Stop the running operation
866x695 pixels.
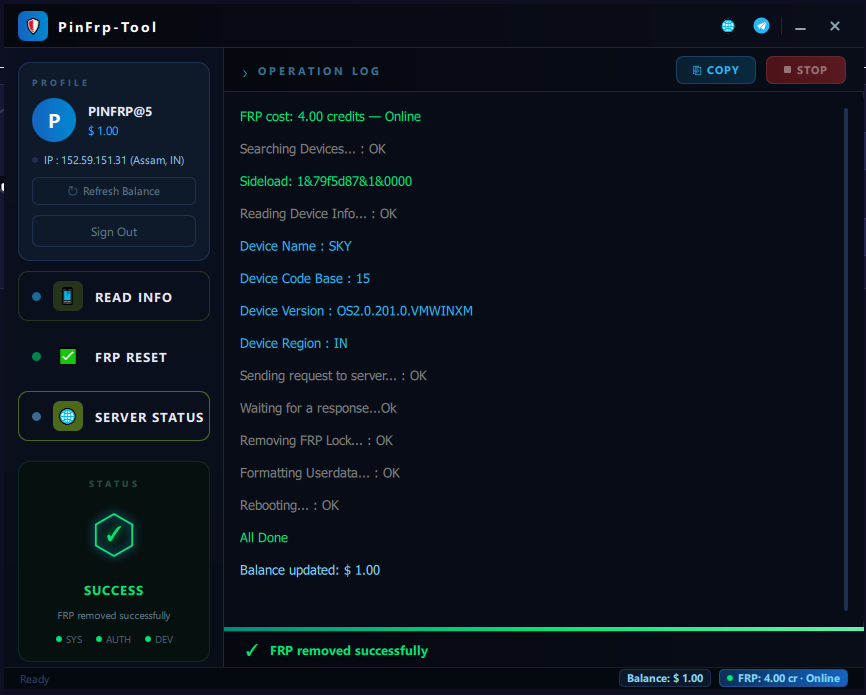(x=805, y=70)
